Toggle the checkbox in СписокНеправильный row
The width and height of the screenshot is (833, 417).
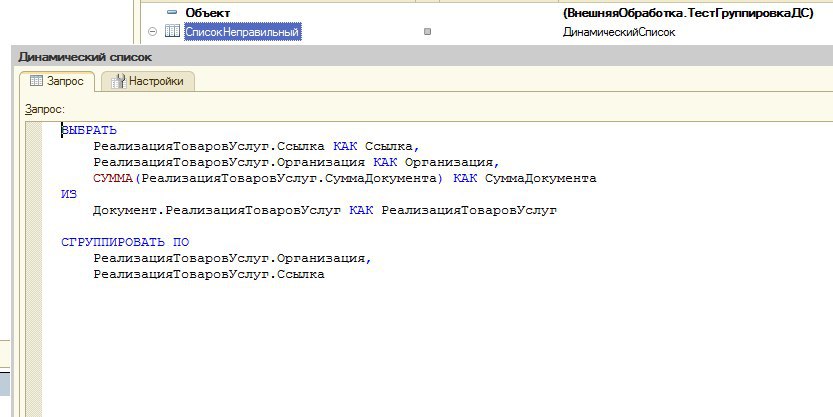[427, 32]
